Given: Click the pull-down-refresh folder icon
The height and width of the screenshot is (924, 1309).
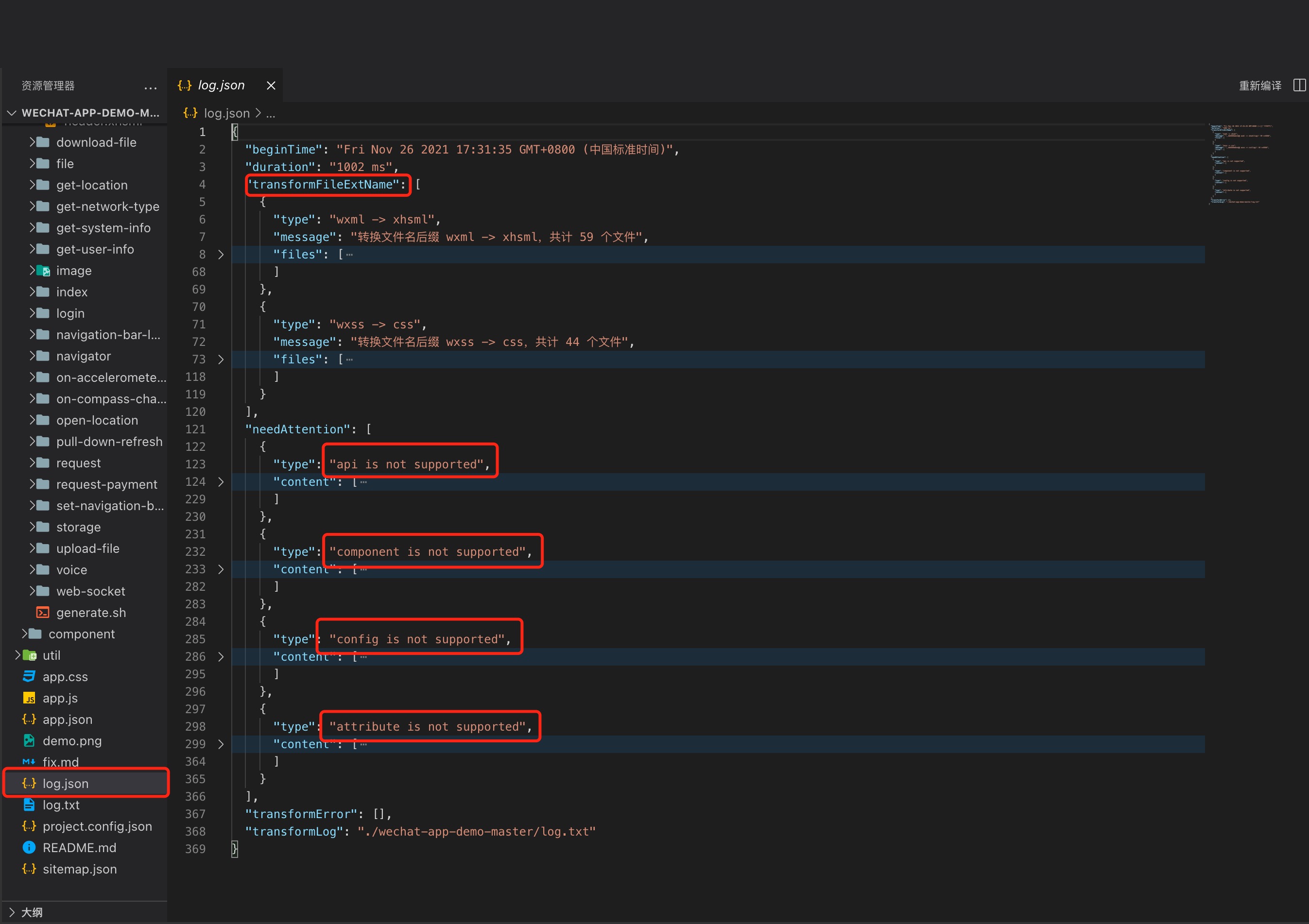Looking at the screenshot, I should click(43, 441).
